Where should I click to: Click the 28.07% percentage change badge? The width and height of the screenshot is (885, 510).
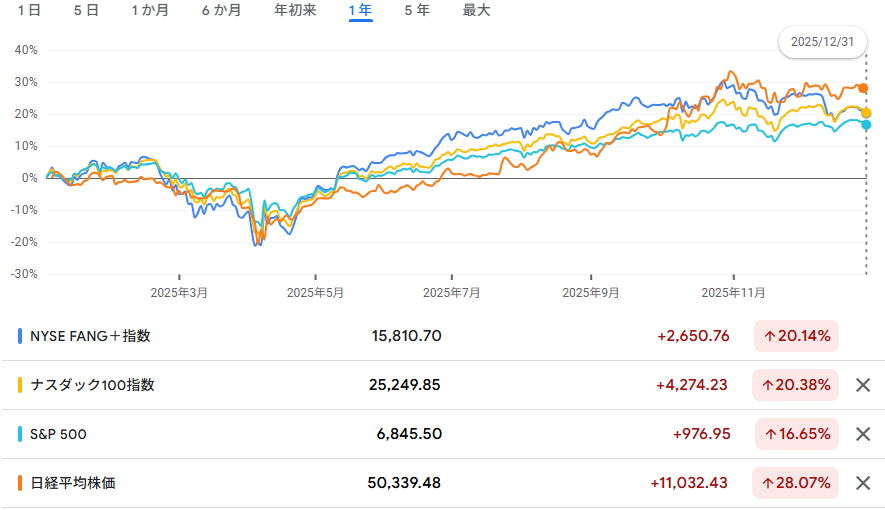(x=796, y=483)
